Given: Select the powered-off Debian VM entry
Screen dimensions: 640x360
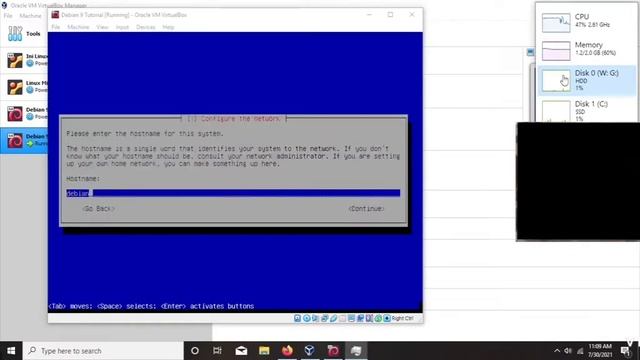Looking at the screenshot, I should [24, 113].
